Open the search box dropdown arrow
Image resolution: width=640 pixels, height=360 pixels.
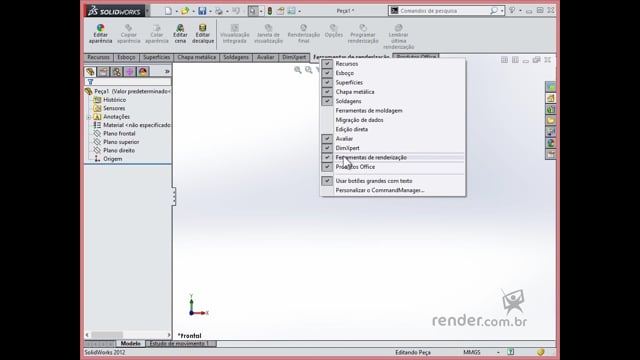[502, 11]
